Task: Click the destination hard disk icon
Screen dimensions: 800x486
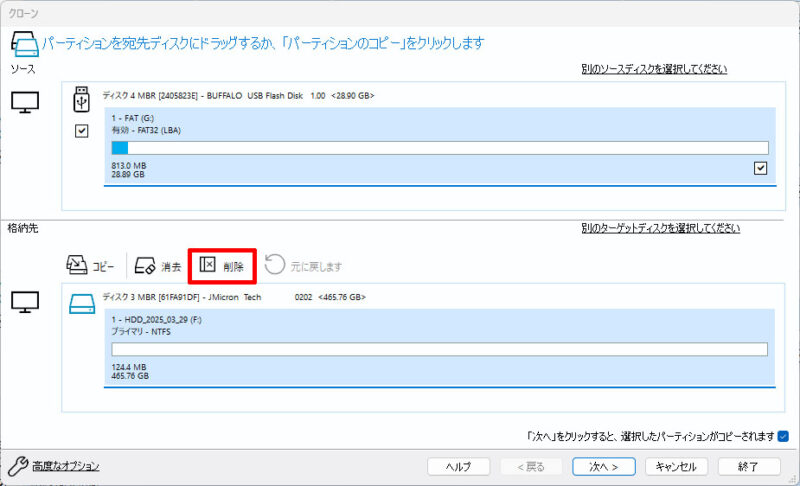Action: 82,298
